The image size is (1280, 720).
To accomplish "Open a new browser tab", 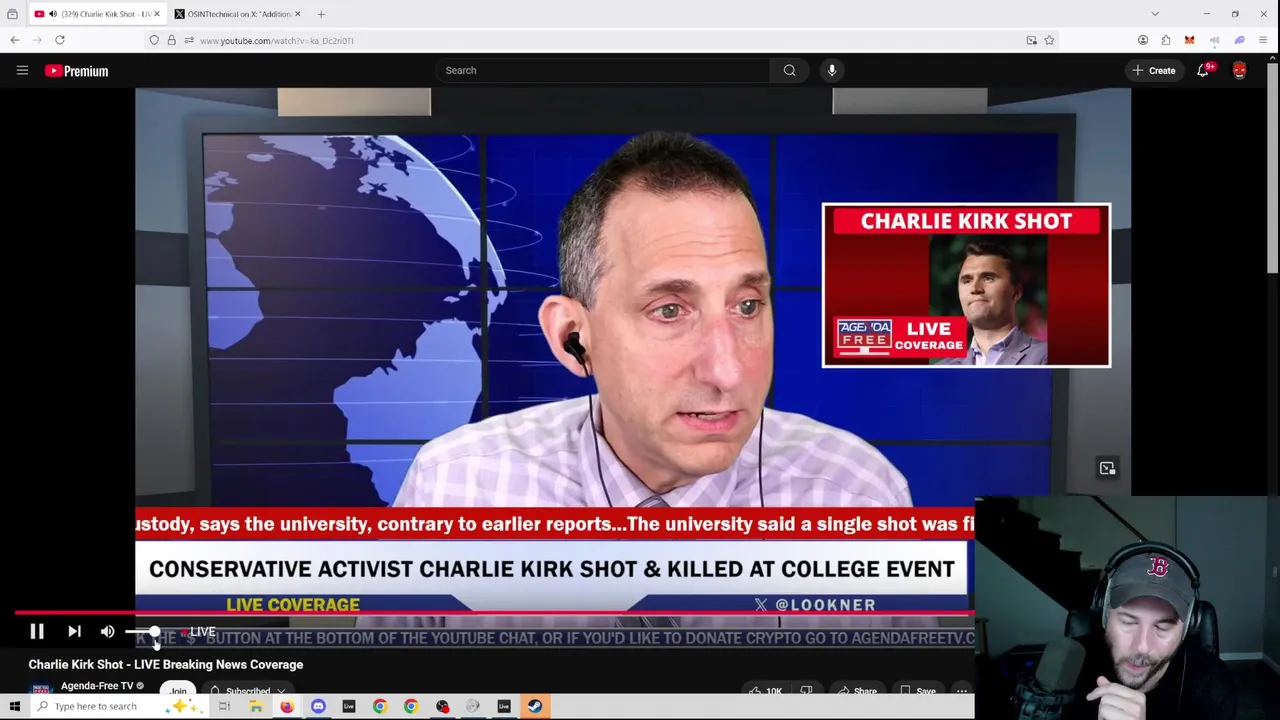I will tap(321, 14).
